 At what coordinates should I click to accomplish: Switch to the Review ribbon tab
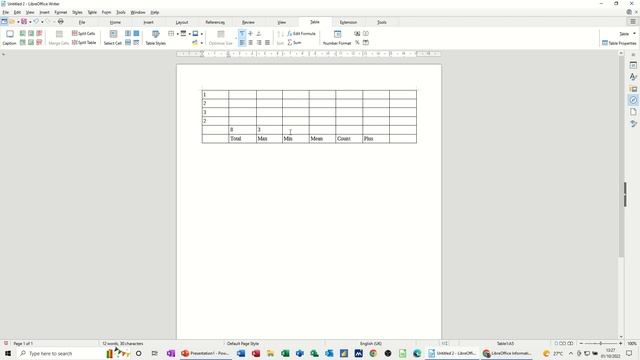248,22
